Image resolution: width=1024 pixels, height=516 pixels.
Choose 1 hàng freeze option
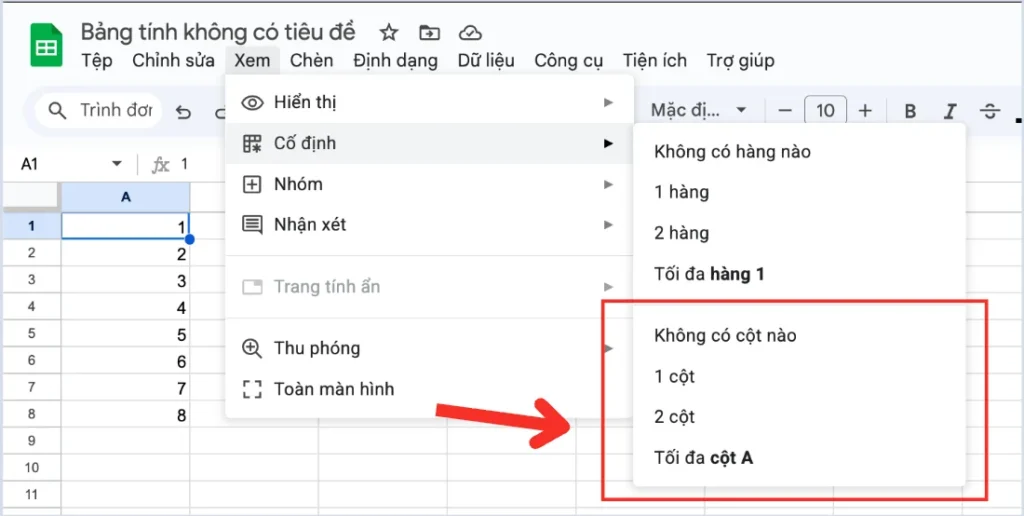tap(799, 193)
